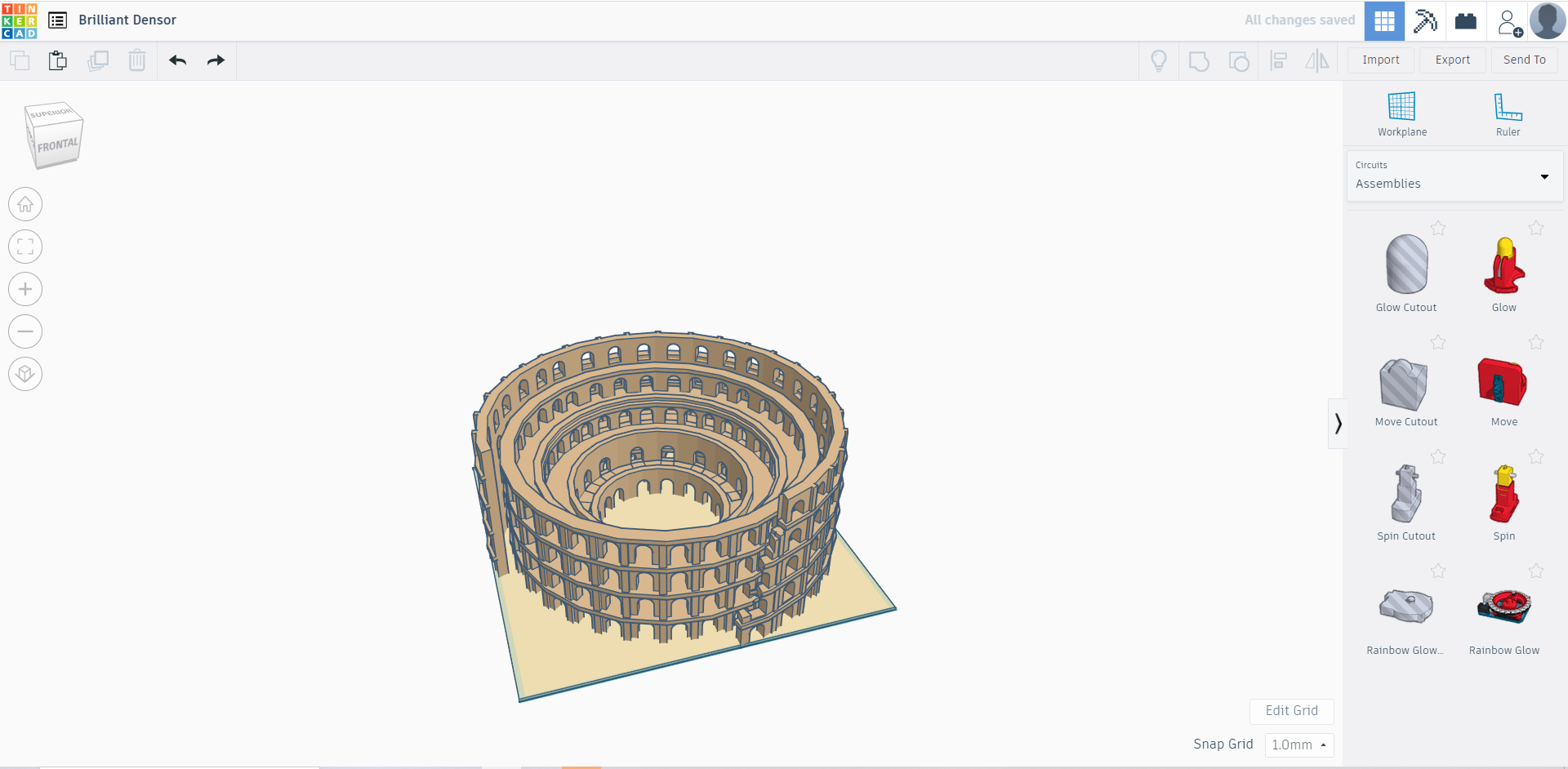Image resolution: width=1568 pixels, height=769 pixels.
Task: Open the Bricks mode icon
Action: click(1466, 20)
